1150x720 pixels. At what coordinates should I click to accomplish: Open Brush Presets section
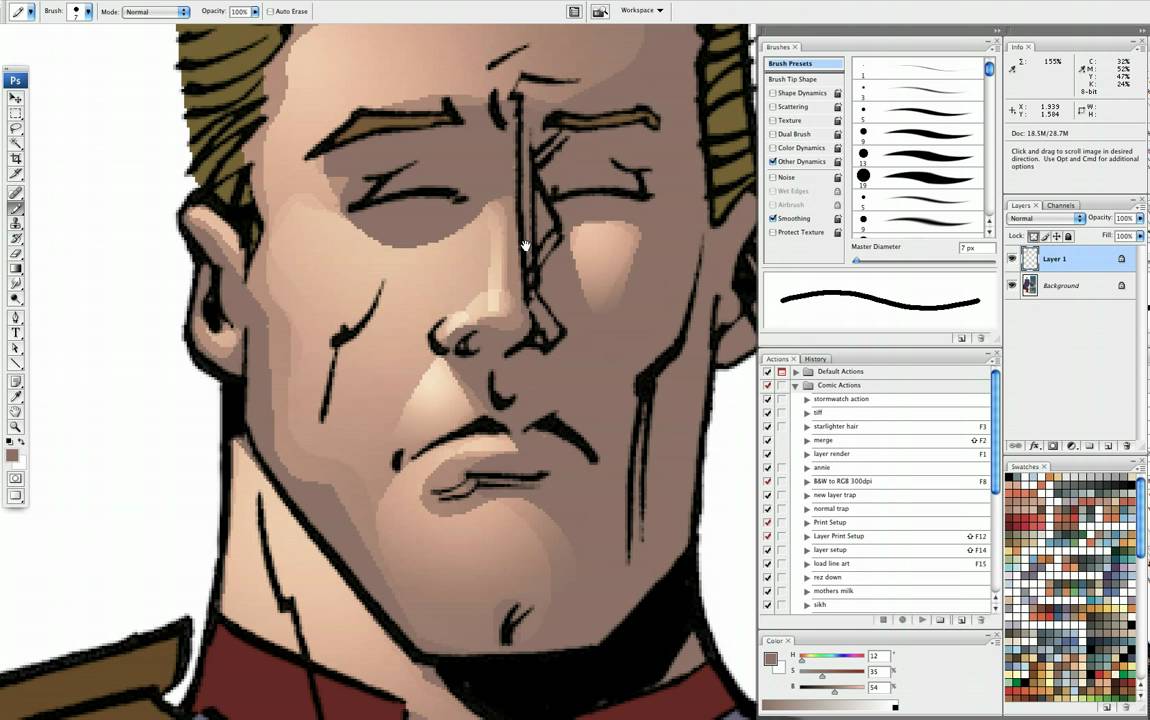click(x=804, y=64)
